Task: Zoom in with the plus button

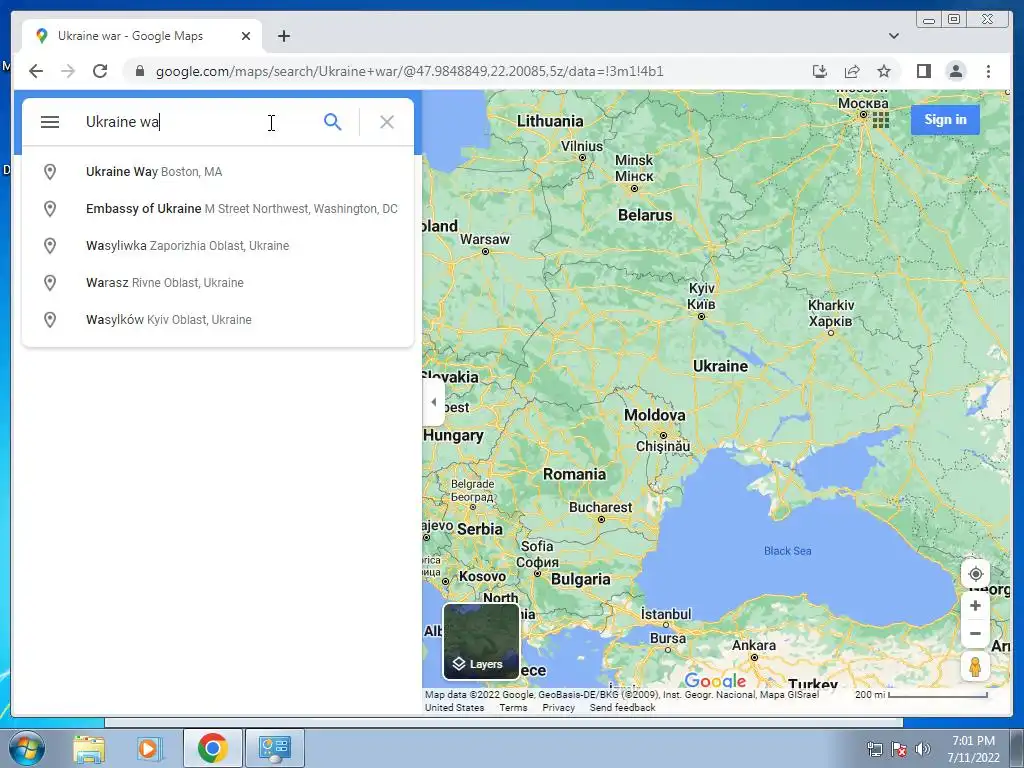Action: coord(975,605)
